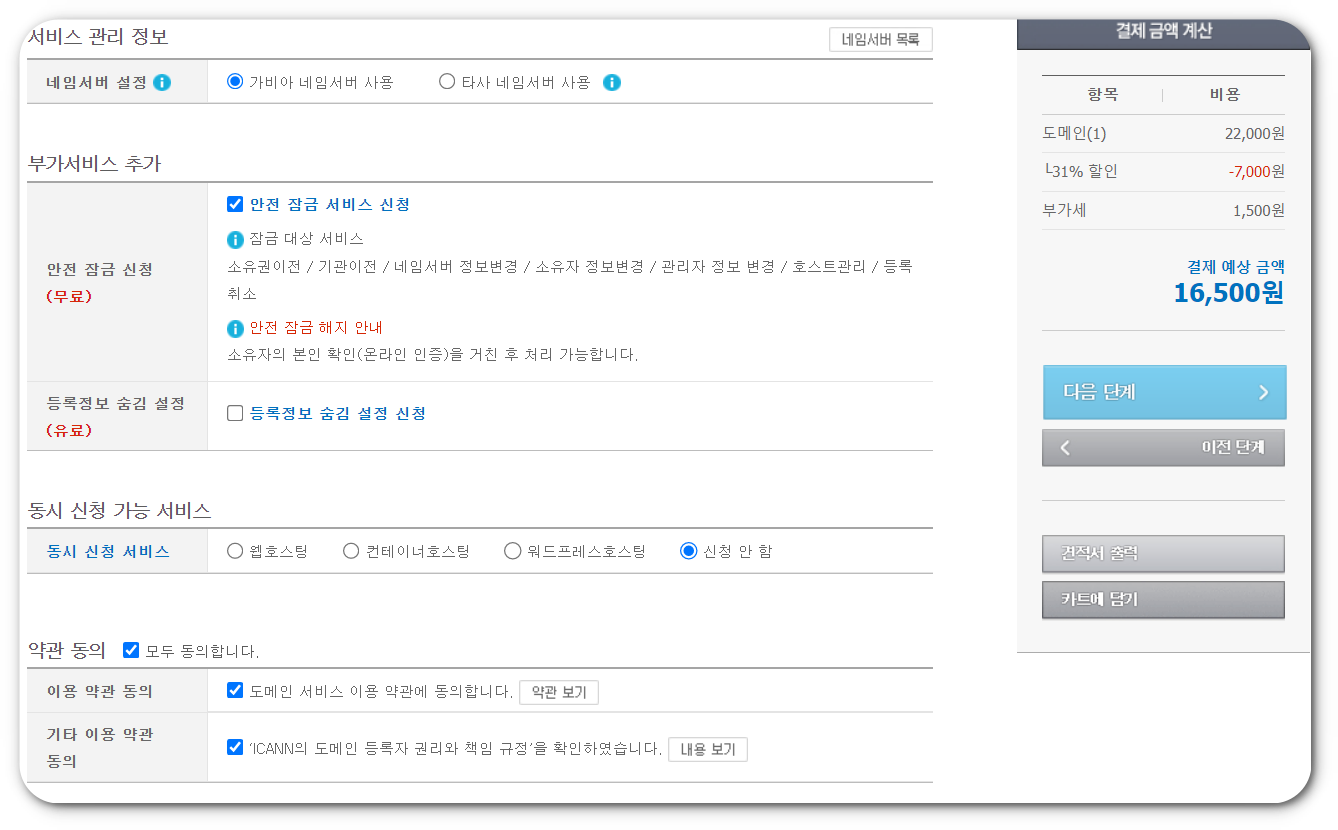The image size is (1338, 830).
Task: Open the 네임서버 목록 dialog
Action: point(880,40)
